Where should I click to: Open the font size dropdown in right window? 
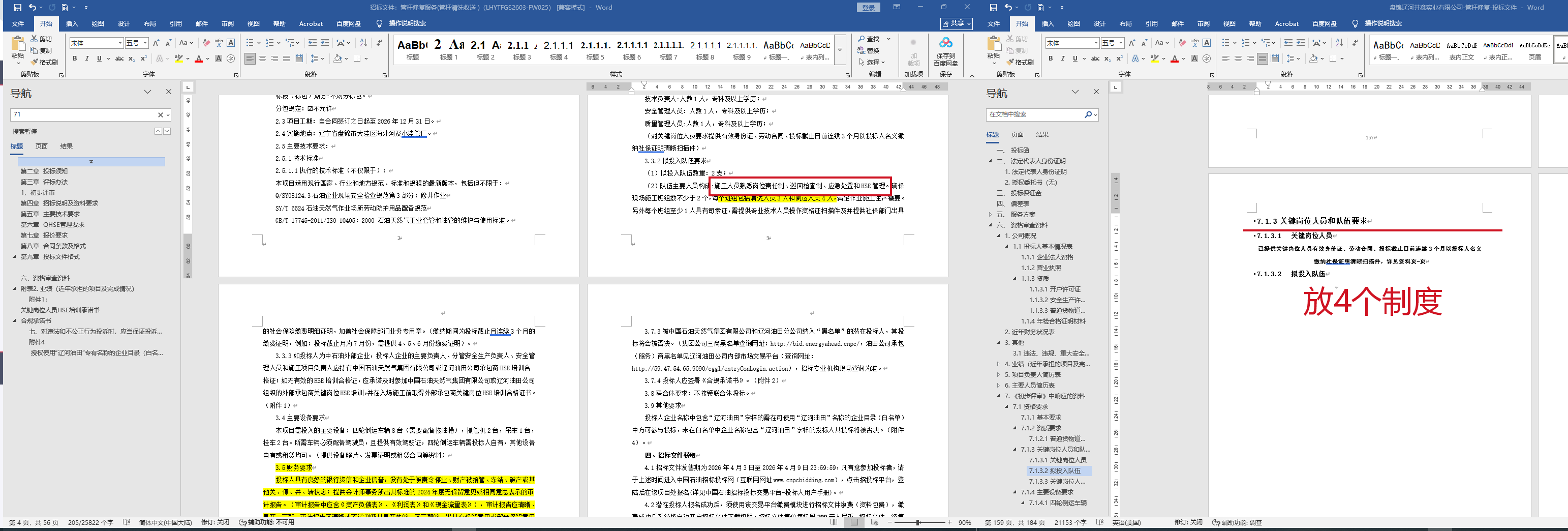(1121, 43)
